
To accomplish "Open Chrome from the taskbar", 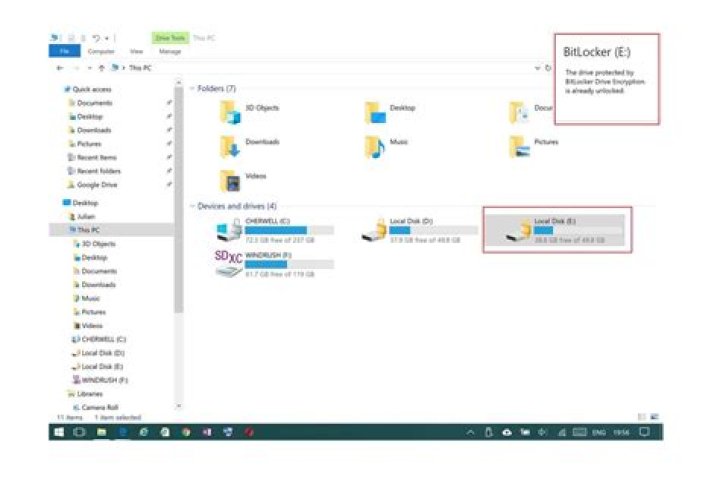I will pyautogui.click(x=186, y=432).
